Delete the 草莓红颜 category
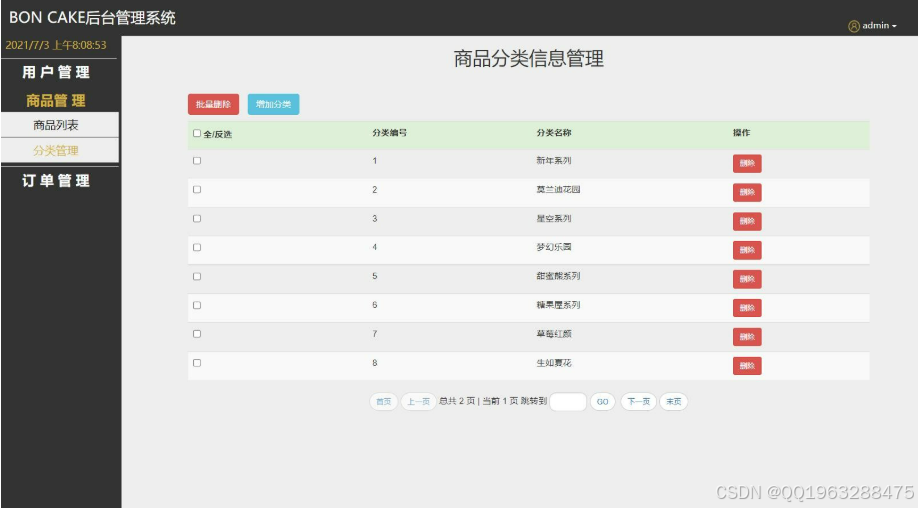Image resolution: width=918 pixels, height=508 pixels. click(x=747, y=337)
